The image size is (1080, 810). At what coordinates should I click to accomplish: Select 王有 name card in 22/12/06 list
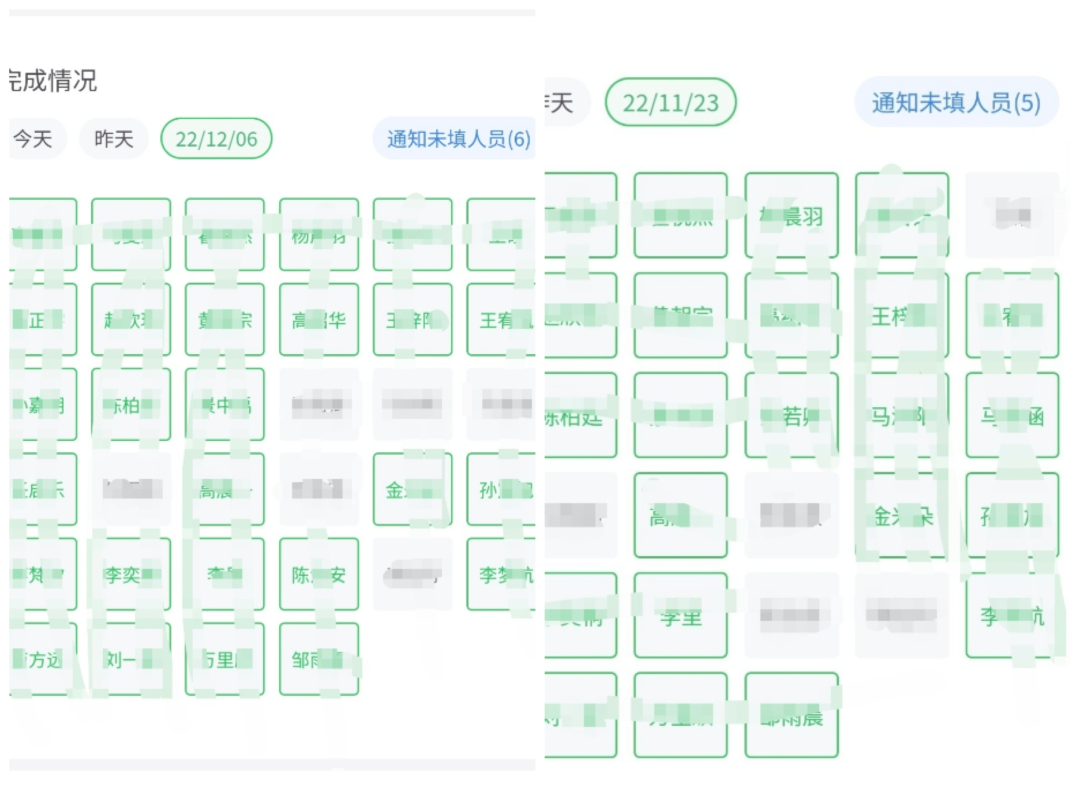click(502, 320)
